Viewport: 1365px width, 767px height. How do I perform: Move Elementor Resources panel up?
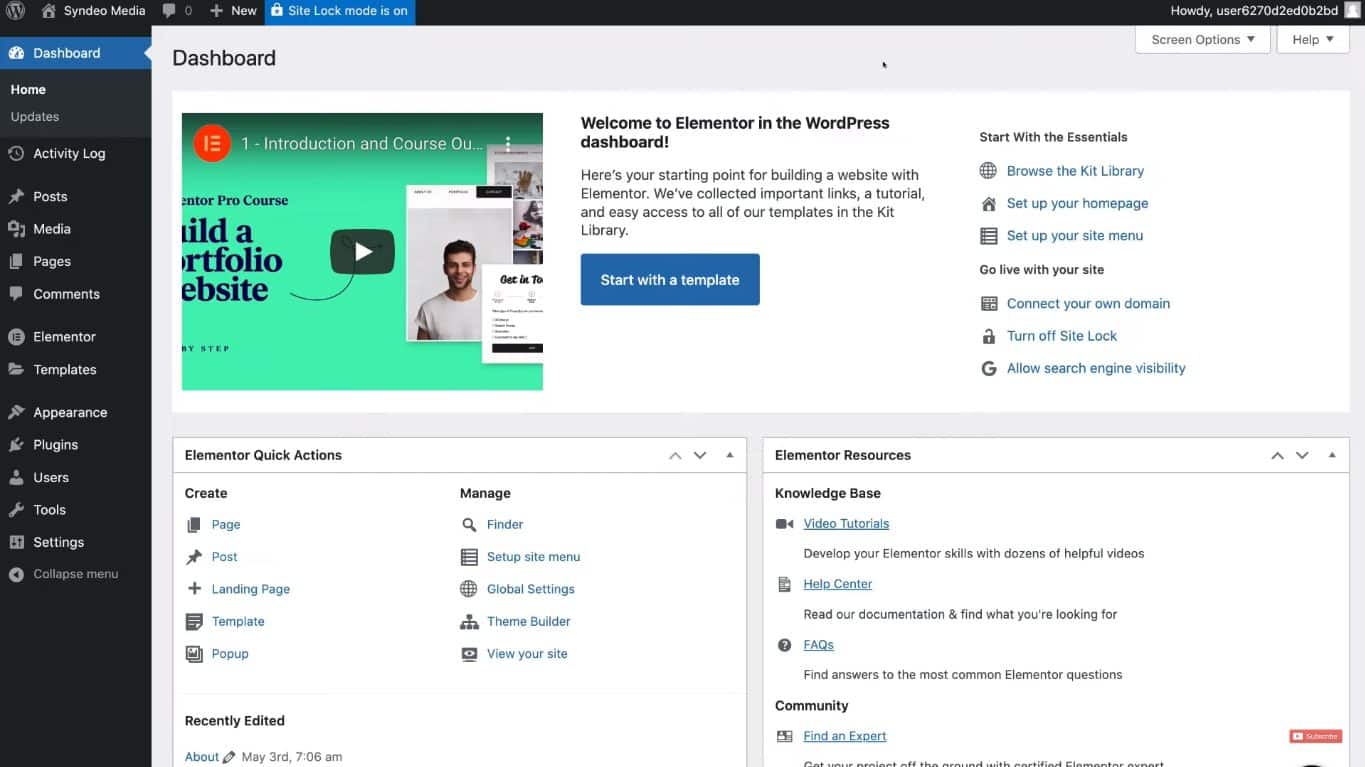[x=1277, y=455]
